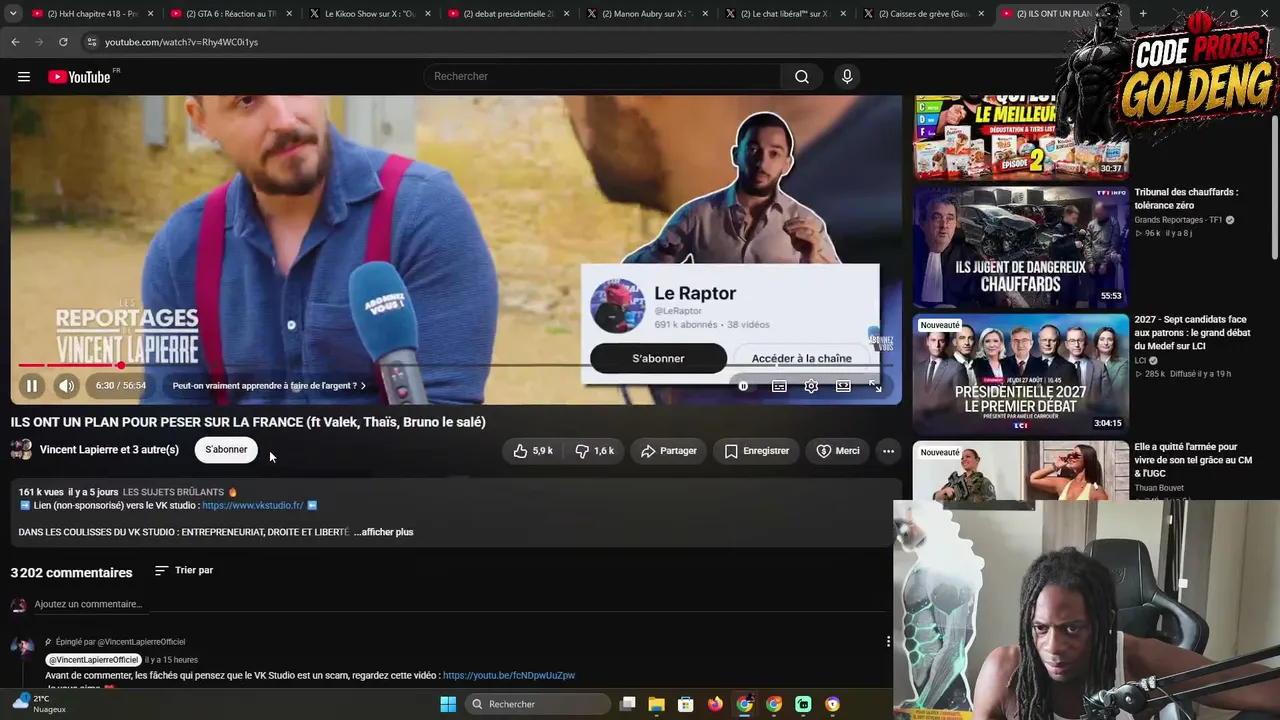Screen dimensions: 1280x720
Task: Like the video with the thumbs-up button
Action: 533,451
